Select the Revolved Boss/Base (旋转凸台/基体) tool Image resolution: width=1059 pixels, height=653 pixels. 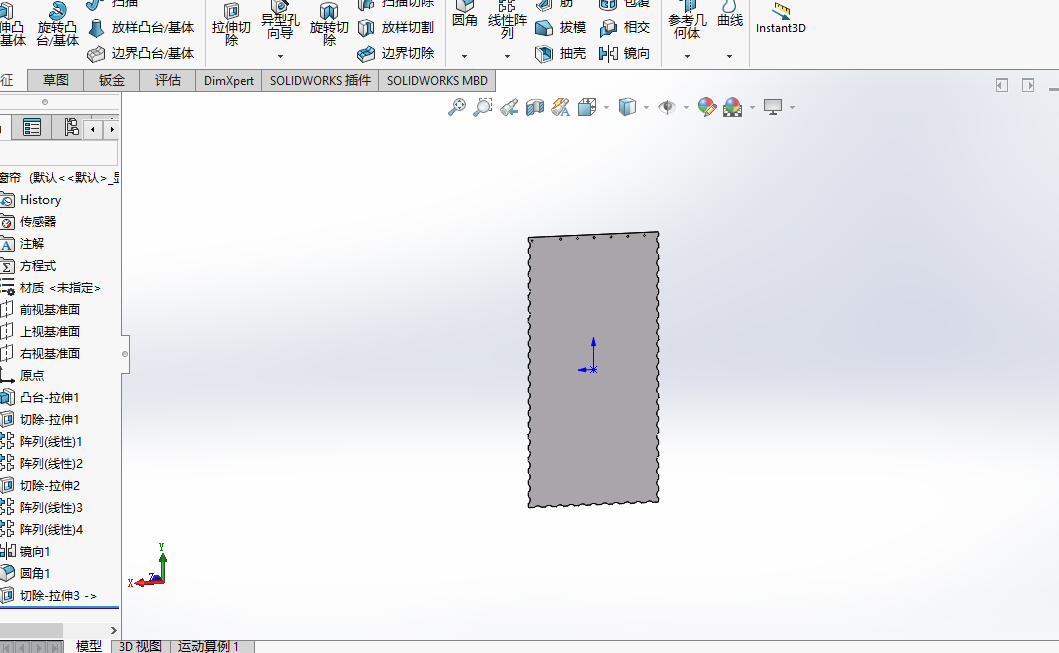pyautogui.click(x=57, y=25)
